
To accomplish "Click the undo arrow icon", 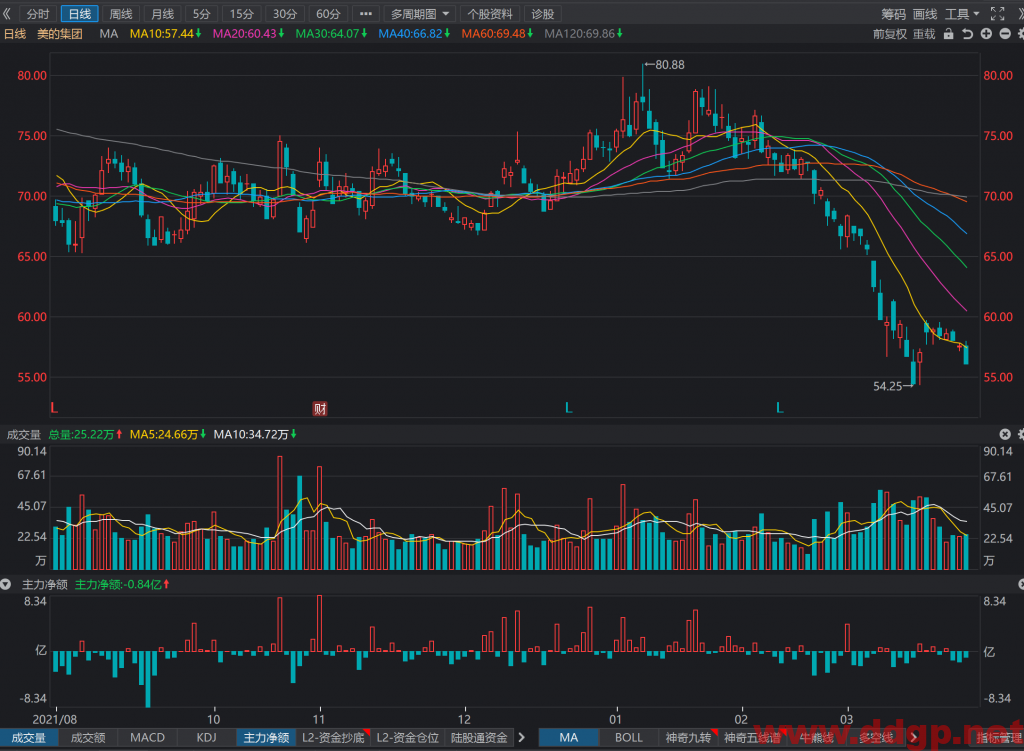I will click(967, 33).
